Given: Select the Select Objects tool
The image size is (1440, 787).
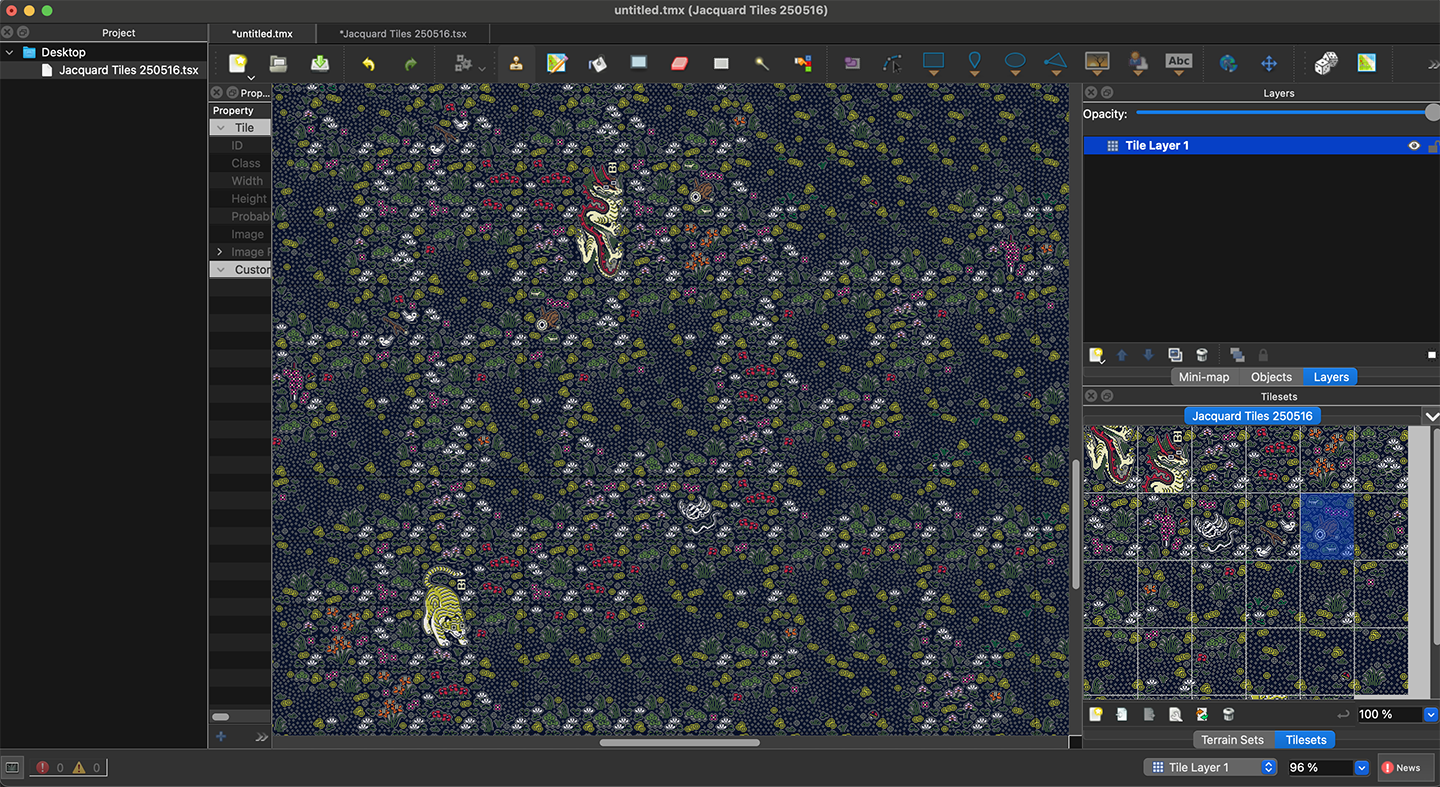Looking at the screenshot, I should pos(852,63).
